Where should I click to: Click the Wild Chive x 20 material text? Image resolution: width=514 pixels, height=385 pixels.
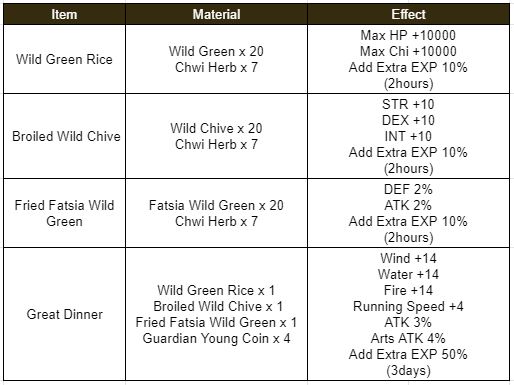point(216,128)
